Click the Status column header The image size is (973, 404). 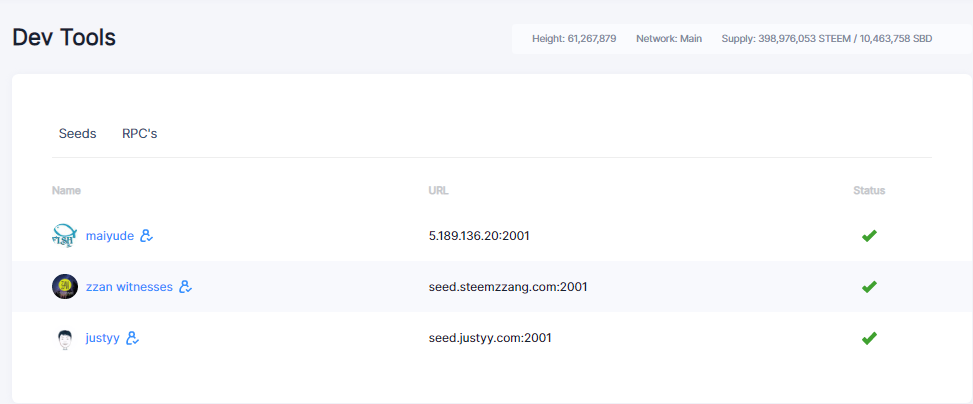(x=869, y=191)
